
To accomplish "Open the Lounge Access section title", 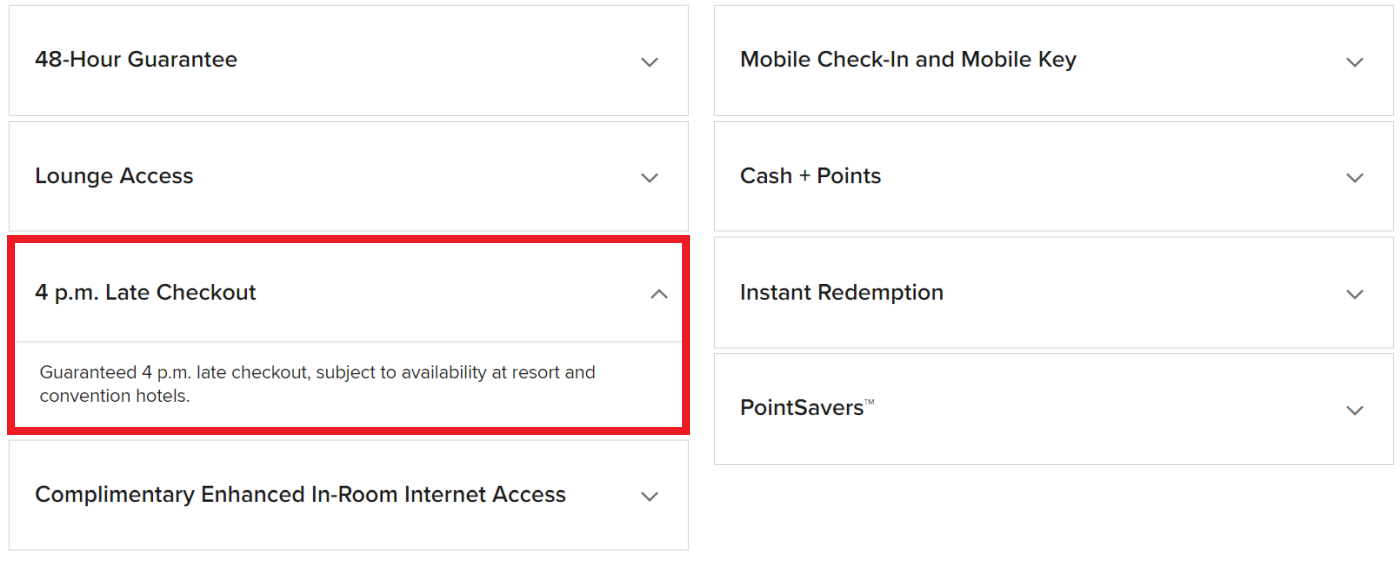I will (114, 176).
